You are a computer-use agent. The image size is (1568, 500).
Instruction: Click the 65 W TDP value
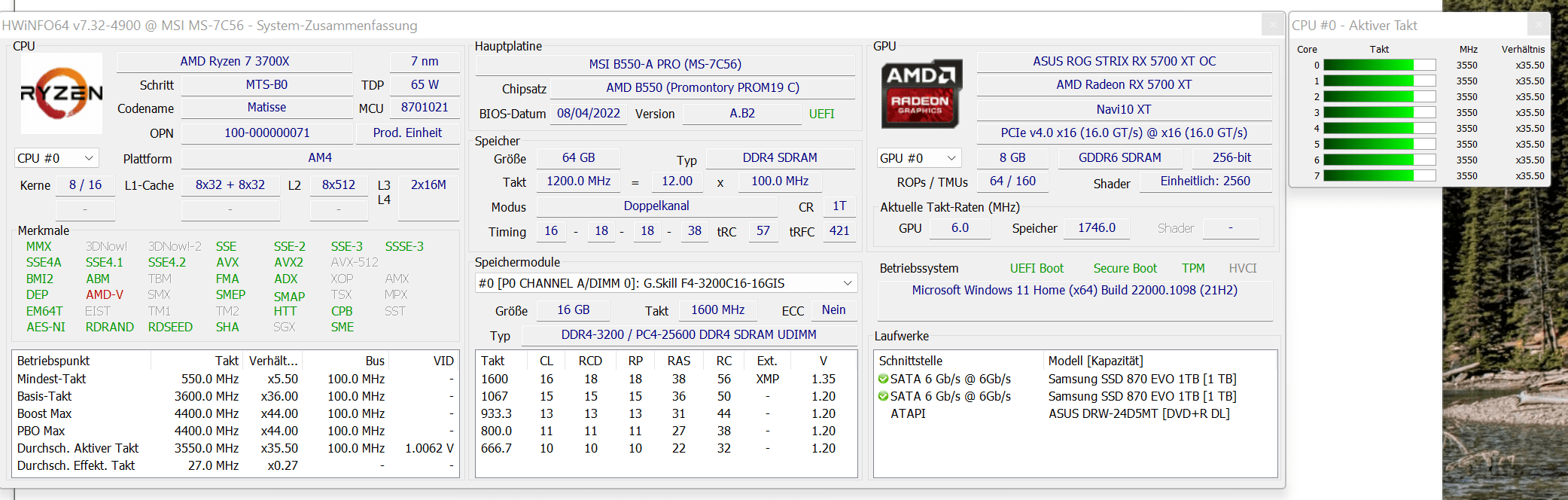[425, 85]
